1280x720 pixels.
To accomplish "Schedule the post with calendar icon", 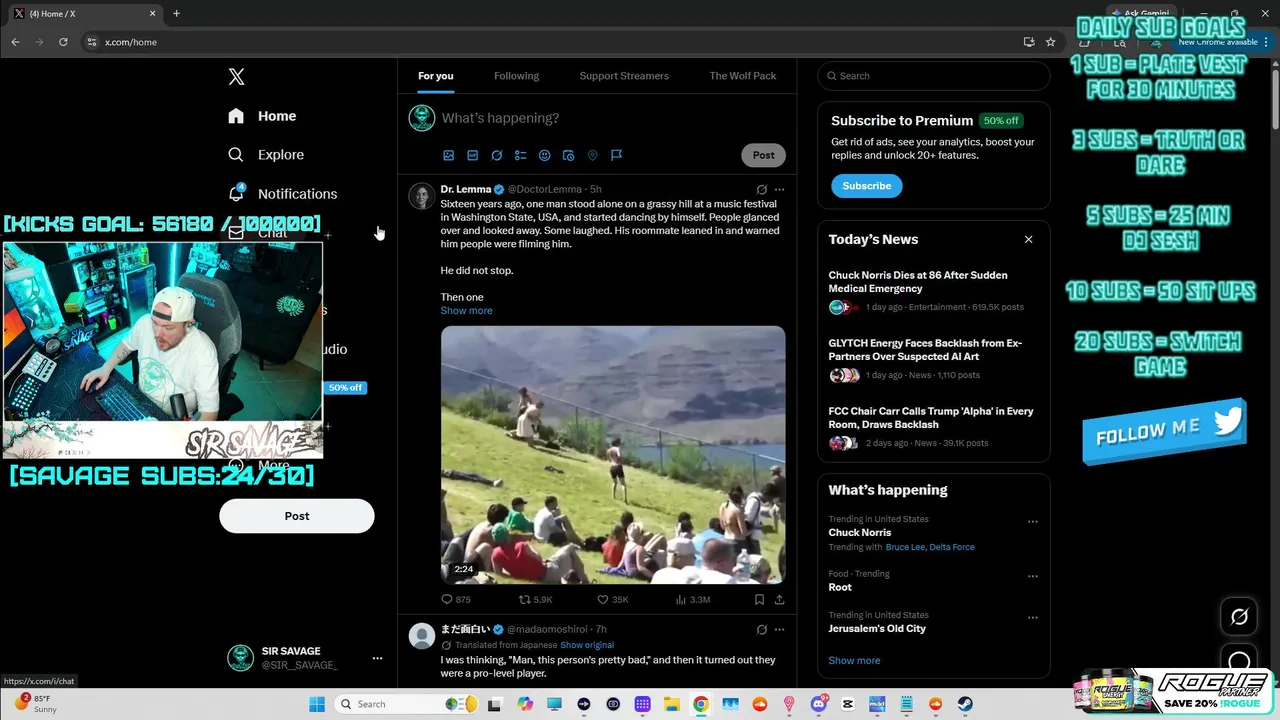I will coord(569,155).
